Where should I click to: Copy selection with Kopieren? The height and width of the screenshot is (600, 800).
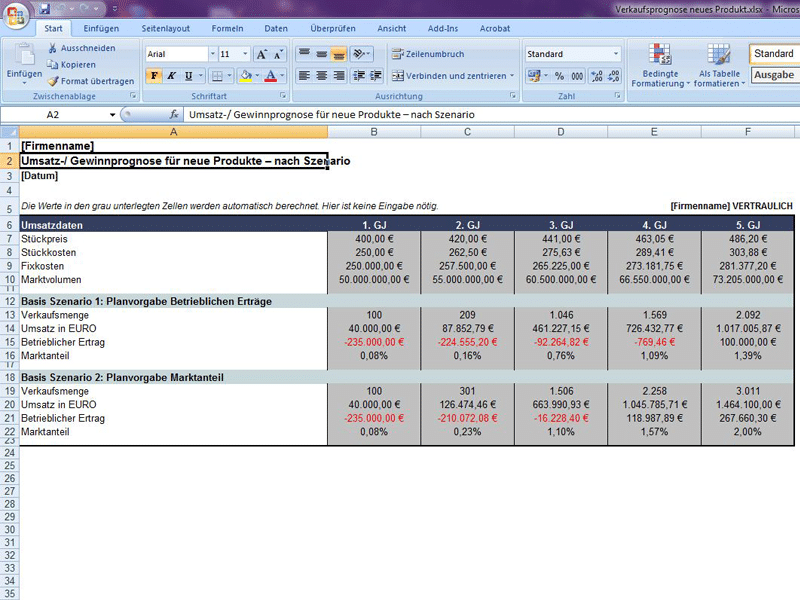72,64
